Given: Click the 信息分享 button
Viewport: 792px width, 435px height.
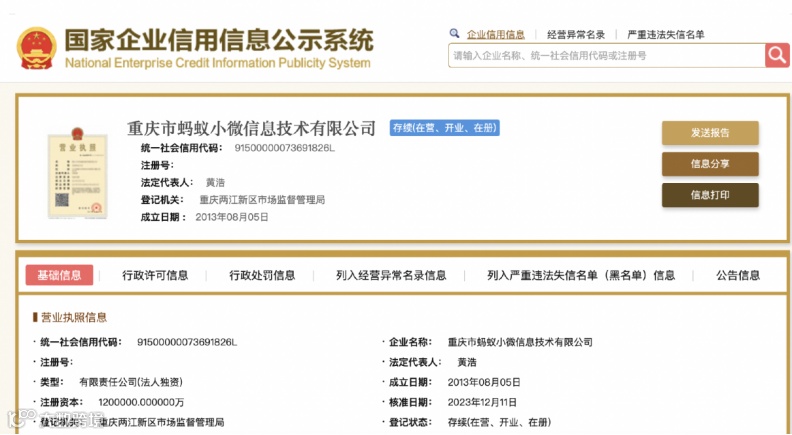Looking at the screenshot, I should point(710,164).
